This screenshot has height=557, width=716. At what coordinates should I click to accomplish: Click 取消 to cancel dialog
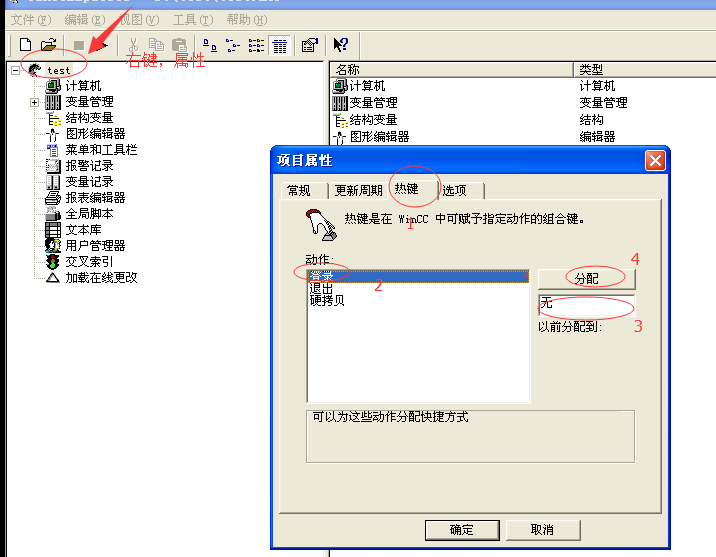click(542, 530)
